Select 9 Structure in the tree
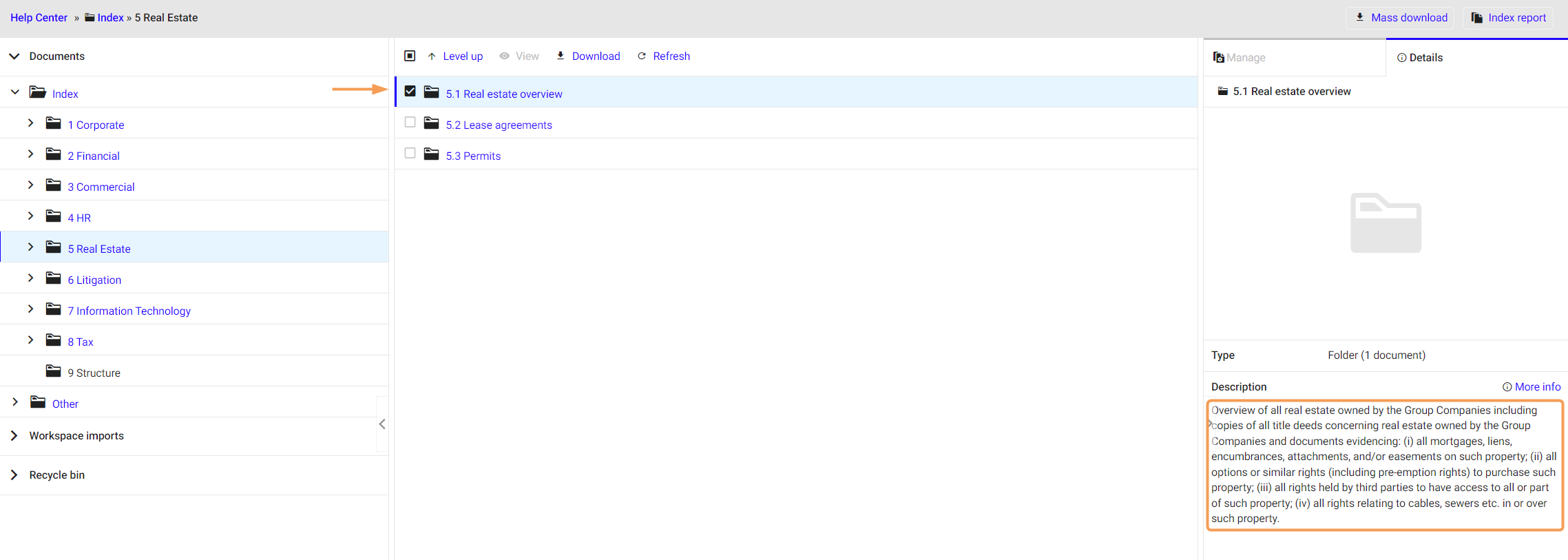This screenshot has height=560, width=1568. [x=94, y=373]
